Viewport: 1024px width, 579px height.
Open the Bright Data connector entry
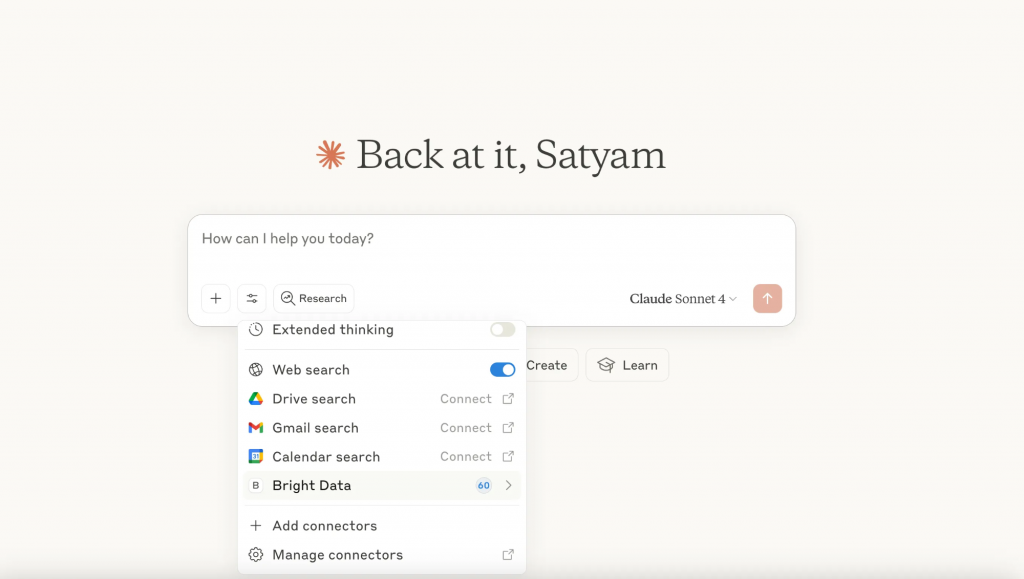point(382,485)
